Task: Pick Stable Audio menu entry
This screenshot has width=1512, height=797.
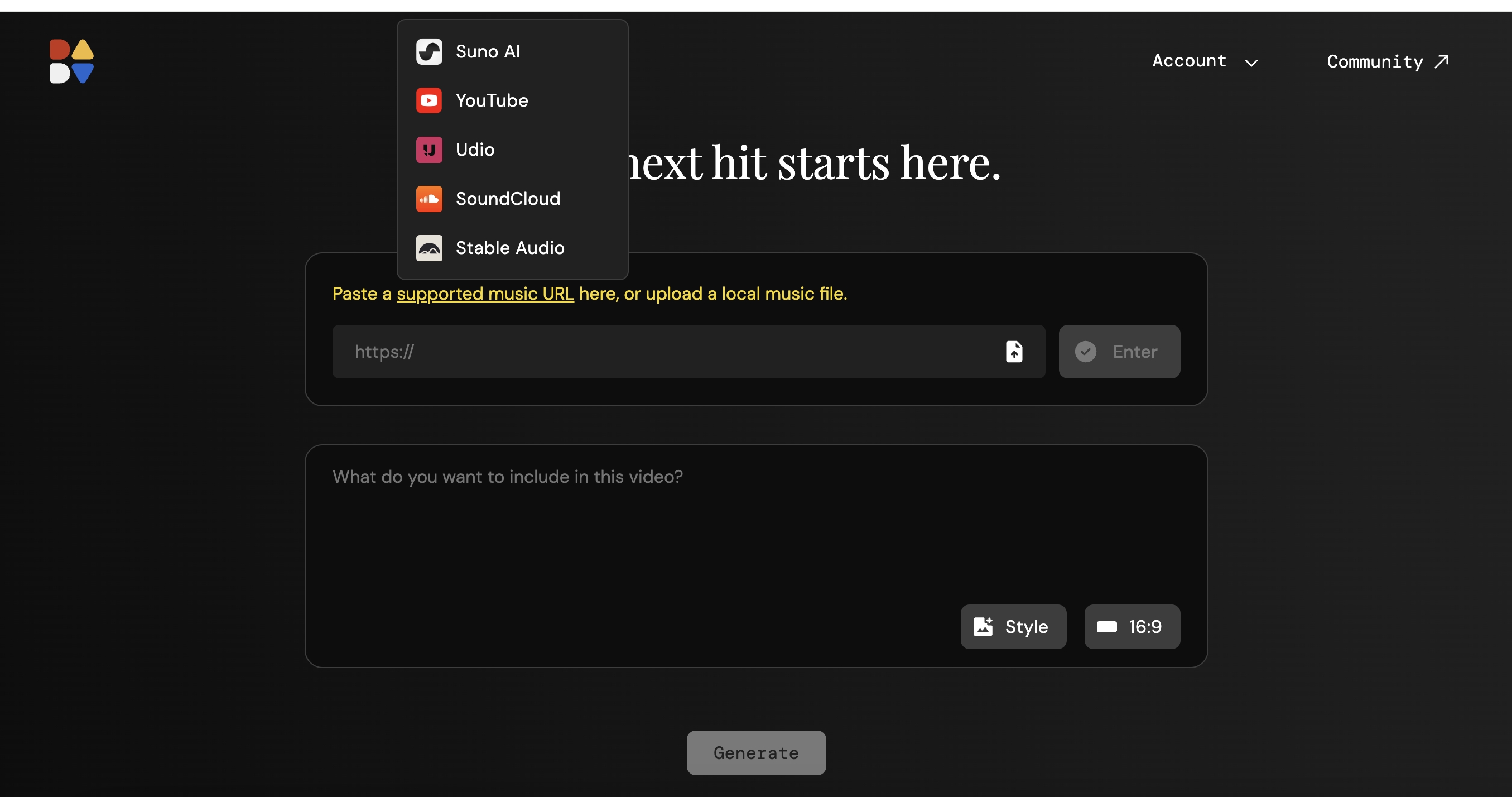Action: [512, 248]
